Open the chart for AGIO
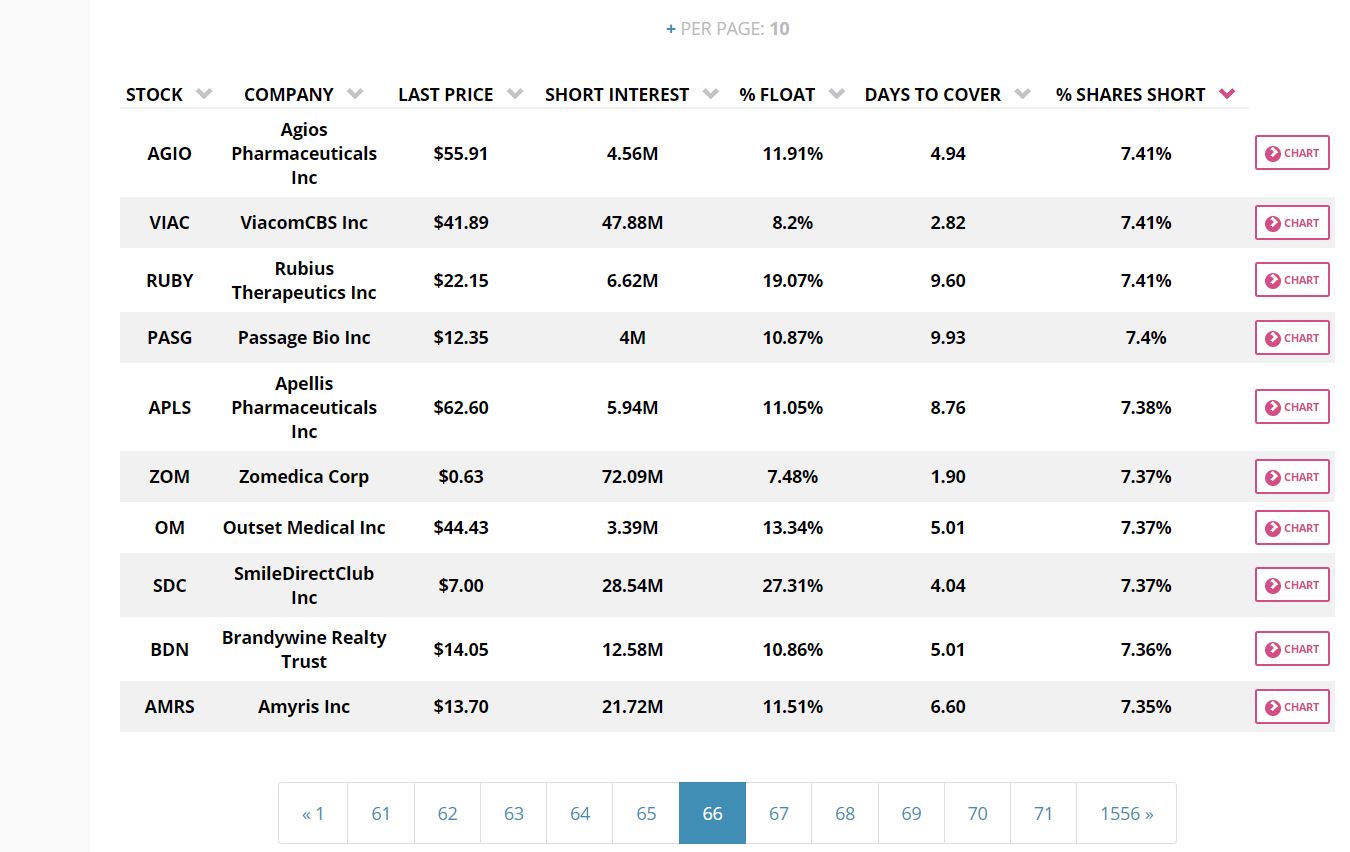Viewport: 1350px width, 852px height. pyautogui.click(x=1291, y=153)
